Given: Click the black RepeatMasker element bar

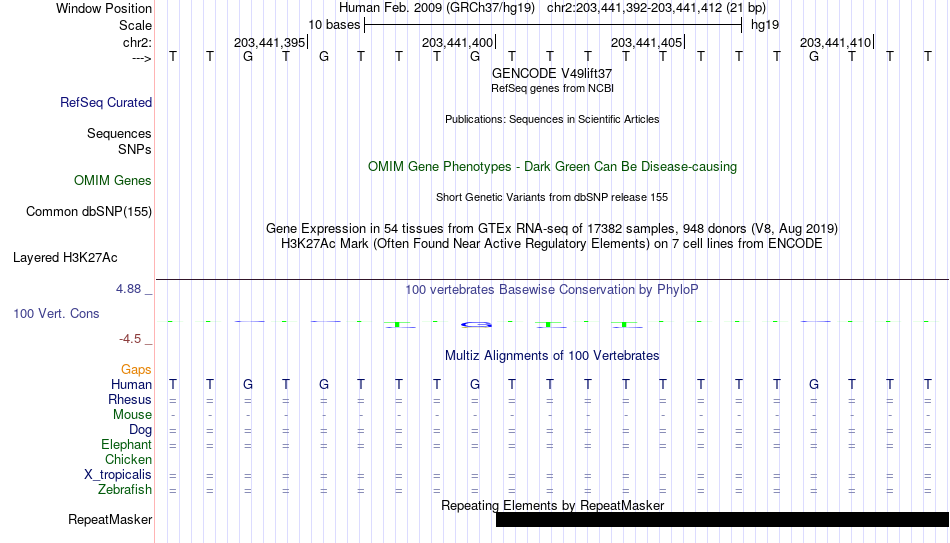Looking at the screenshot, I should [722, 519].
